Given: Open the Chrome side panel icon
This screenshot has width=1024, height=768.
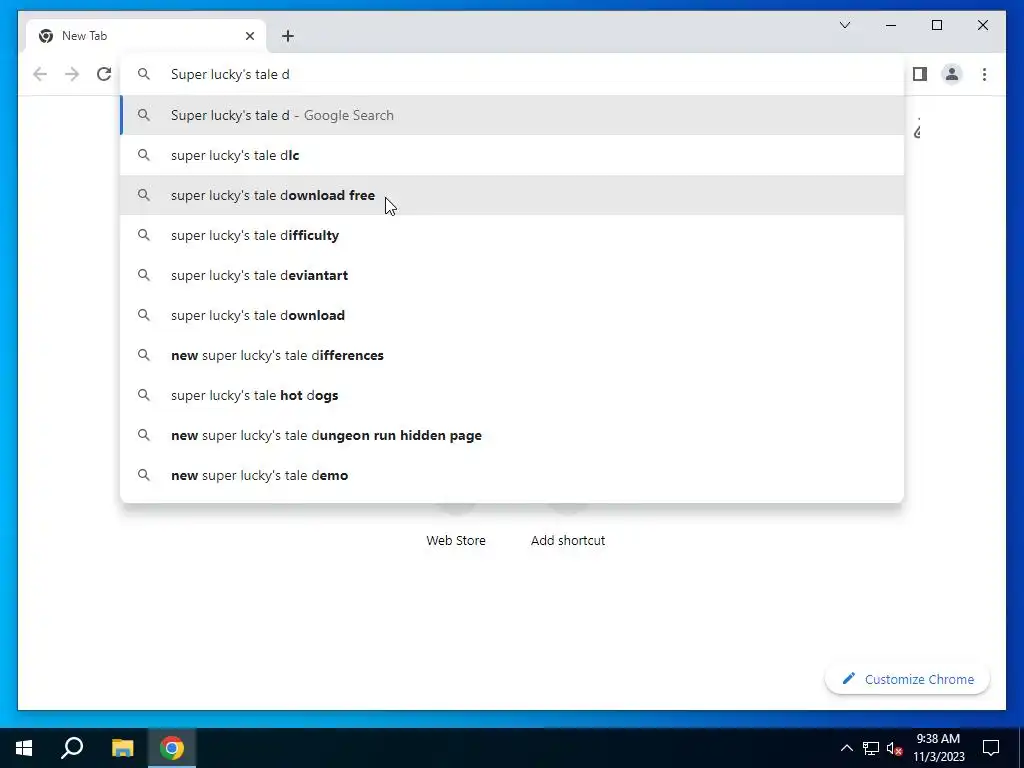Looking at the screenshot, I should pos(920,74).
